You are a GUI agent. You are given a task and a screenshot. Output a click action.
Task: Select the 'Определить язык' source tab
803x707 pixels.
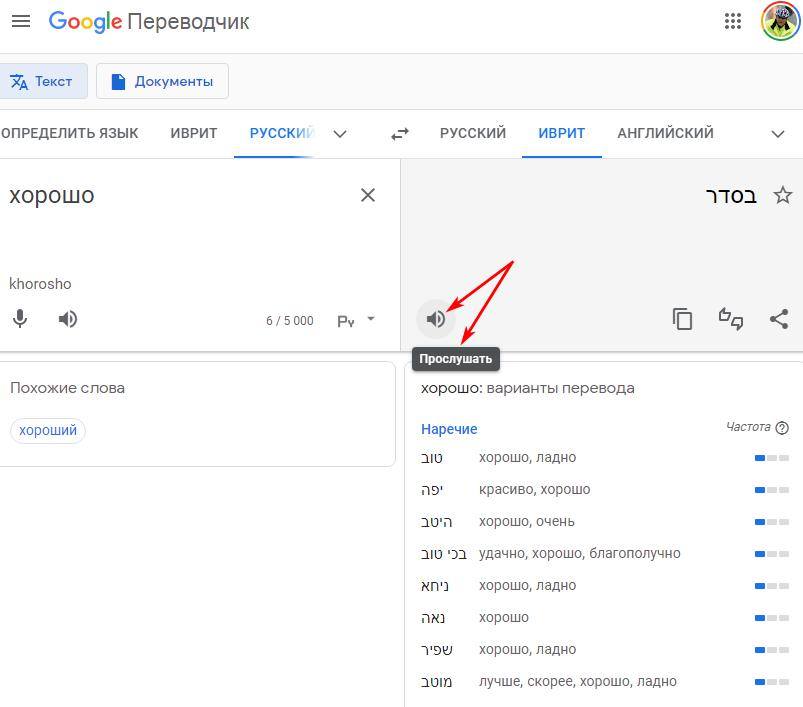70,133
